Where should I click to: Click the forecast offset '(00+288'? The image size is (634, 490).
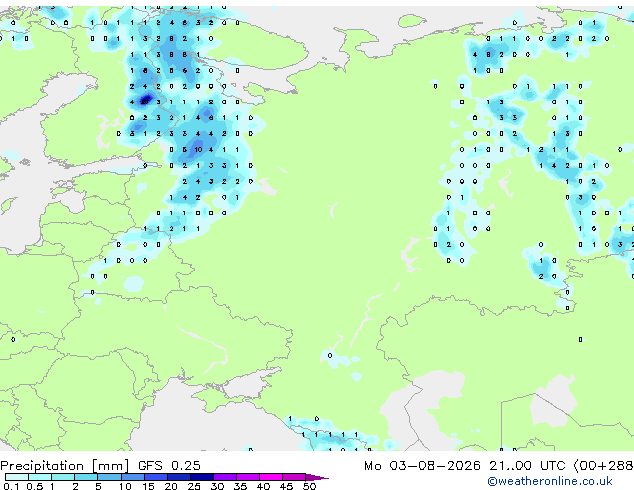click(603, 466)
